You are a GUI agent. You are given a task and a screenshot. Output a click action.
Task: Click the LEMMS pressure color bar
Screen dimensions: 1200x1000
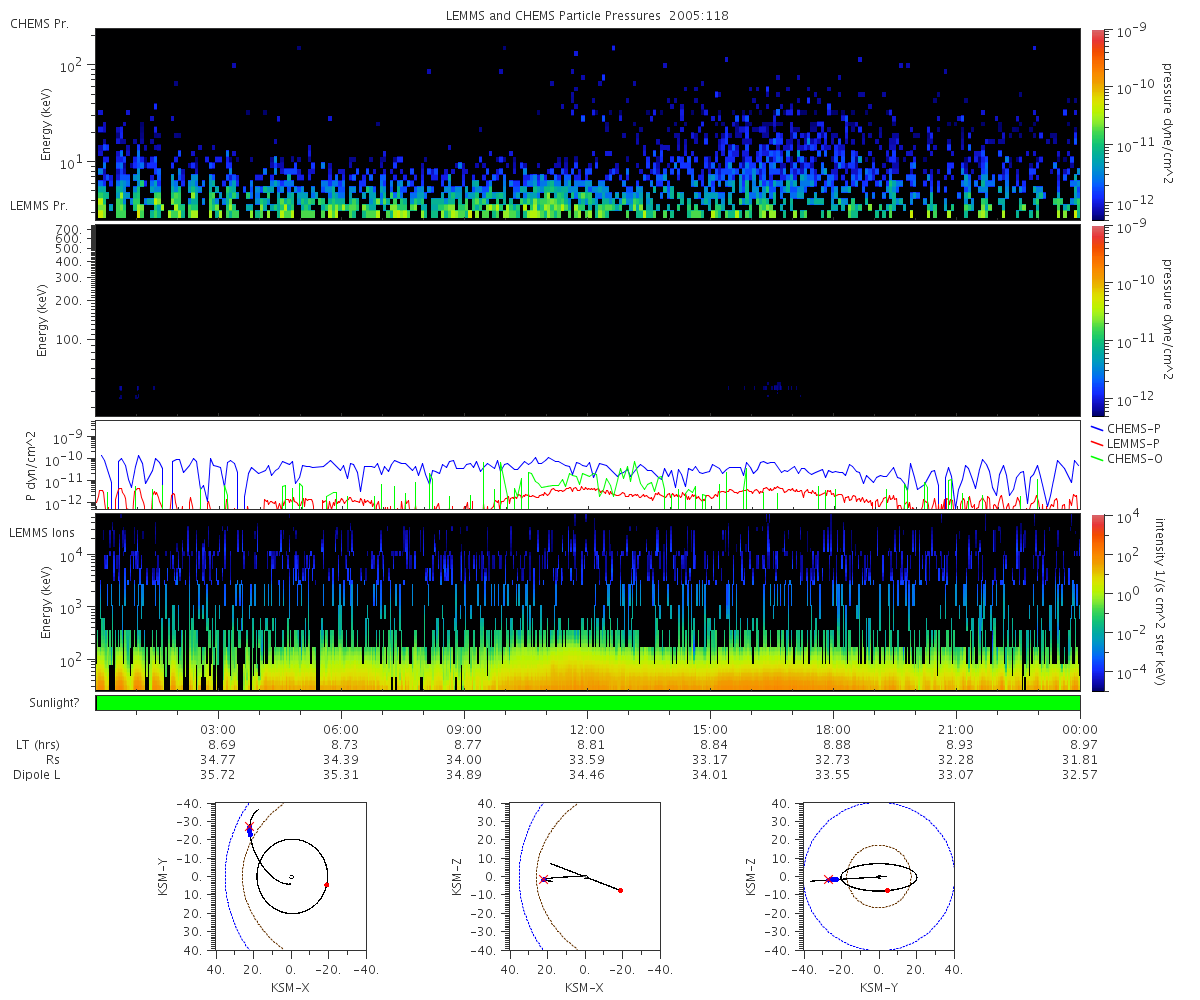point(1097,320)
